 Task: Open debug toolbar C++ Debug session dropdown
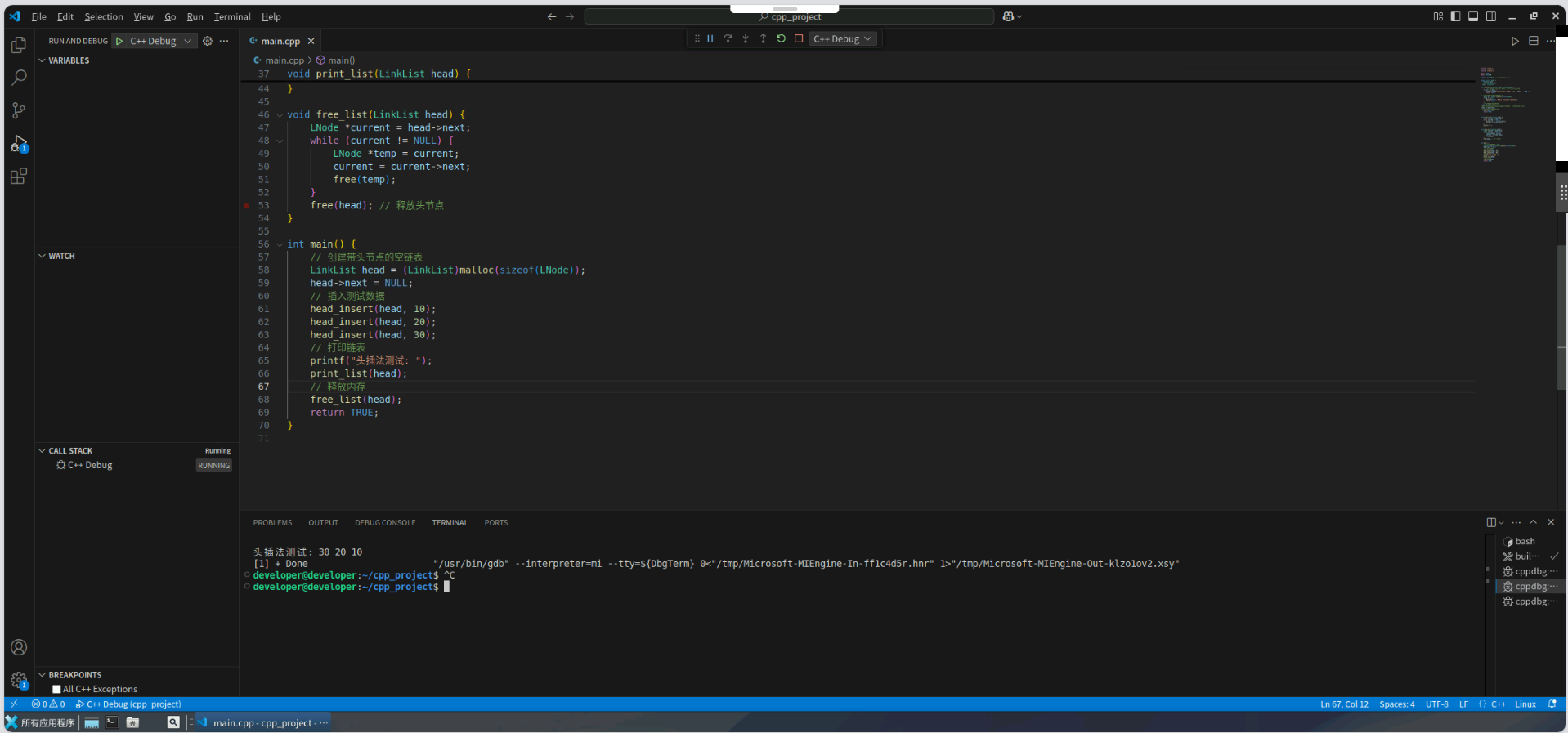pyautogui.click(x=843, y=38)
